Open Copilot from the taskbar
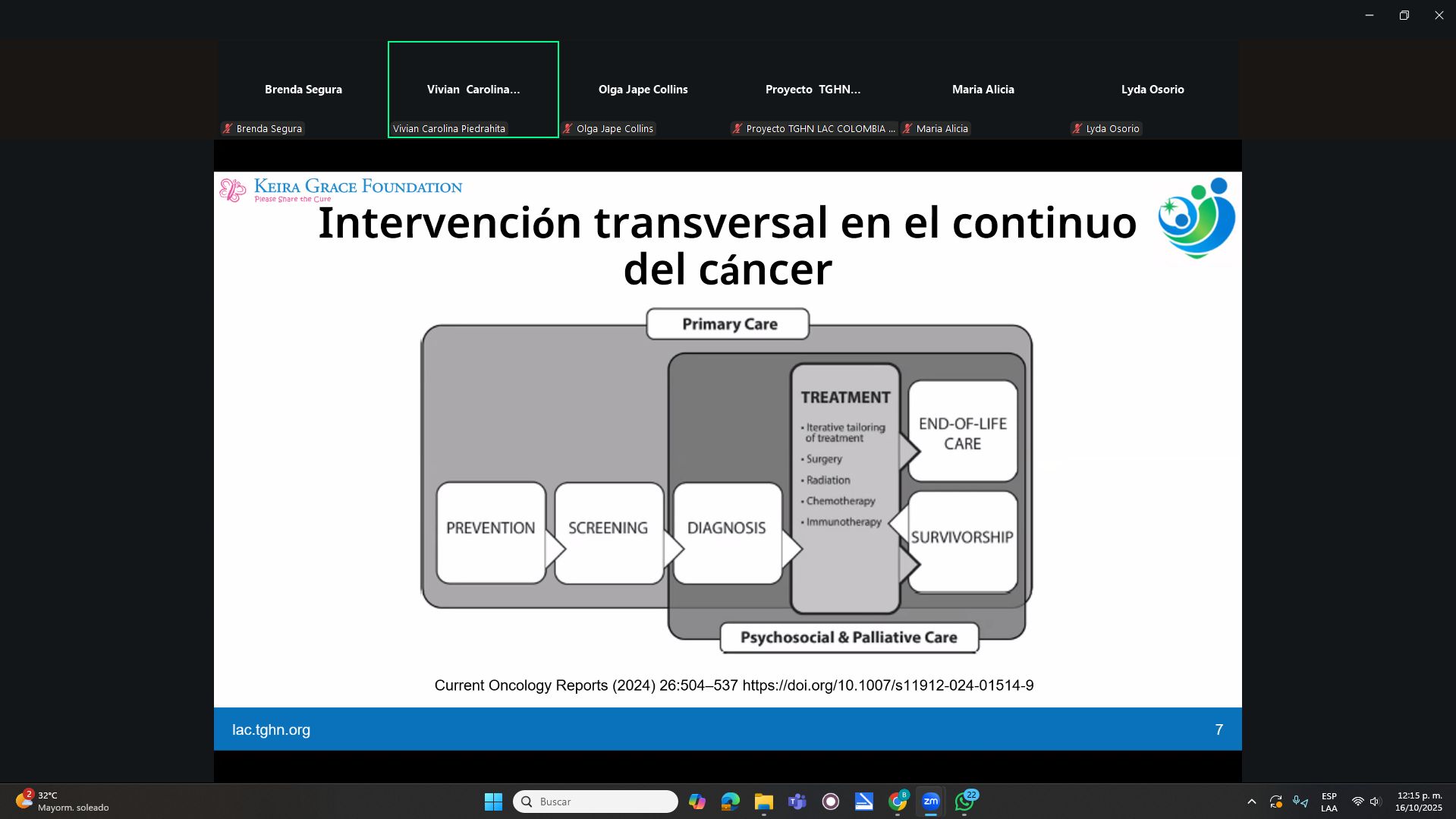Viewport: 1456px width, 819px height. point(697,802)
